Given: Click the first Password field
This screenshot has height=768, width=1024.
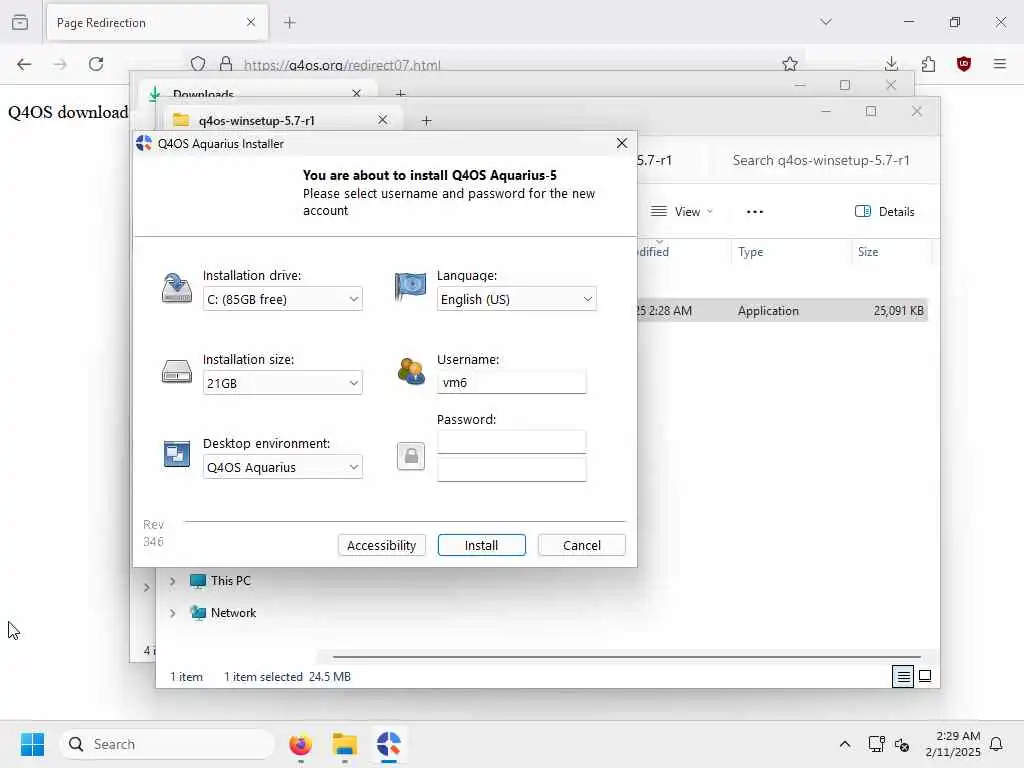Looking at the screenshot, I should 511,442.
